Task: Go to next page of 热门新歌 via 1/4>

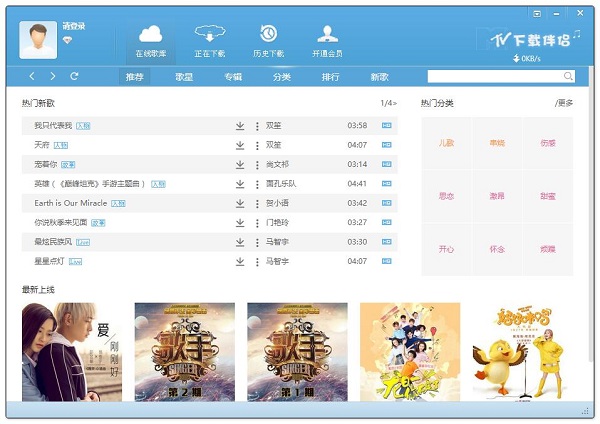Action: click(388, 103)
